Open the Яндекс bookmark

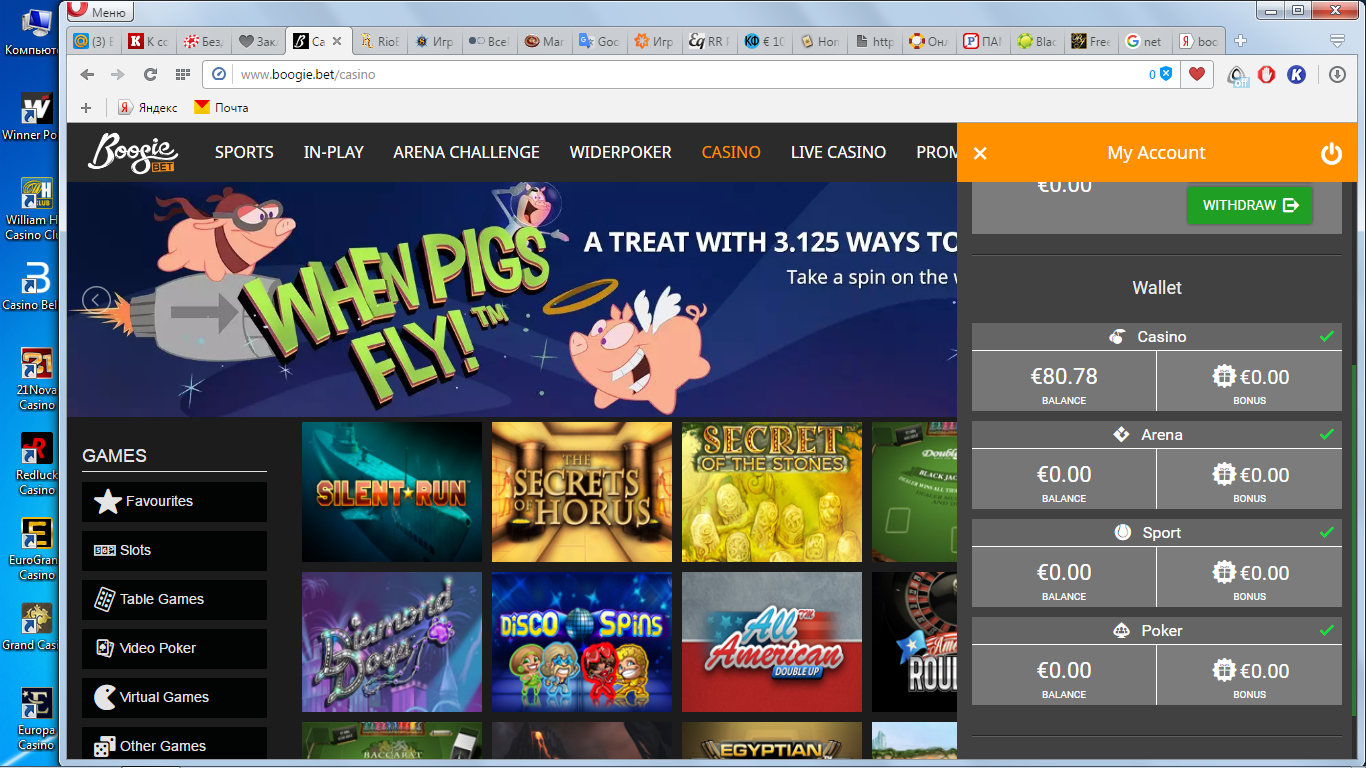click(x=148, y=107)
